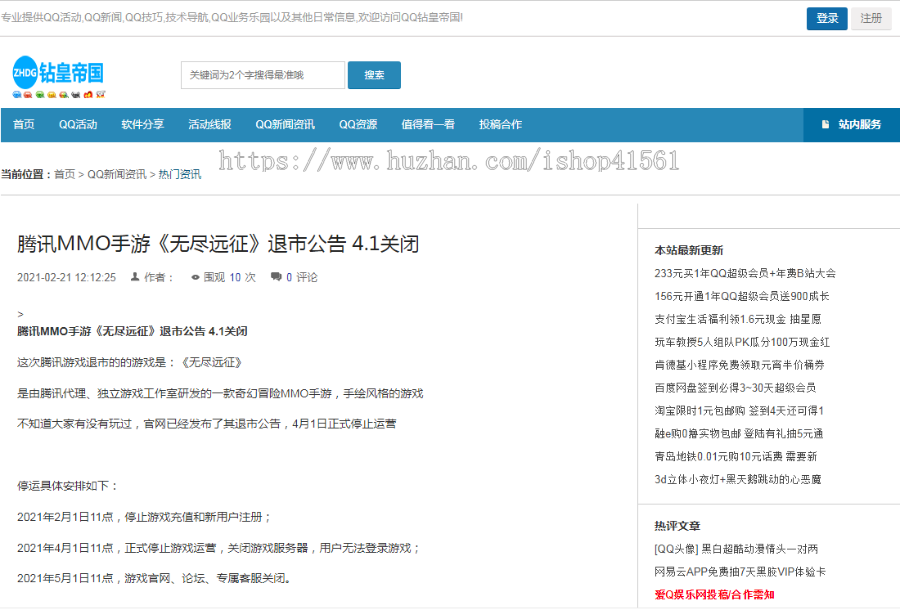Viewport: 900px width, 610px height.
Task: Click the line 2021年4月1日11点，正式停止游戏运营
Action: coord(219,548)
